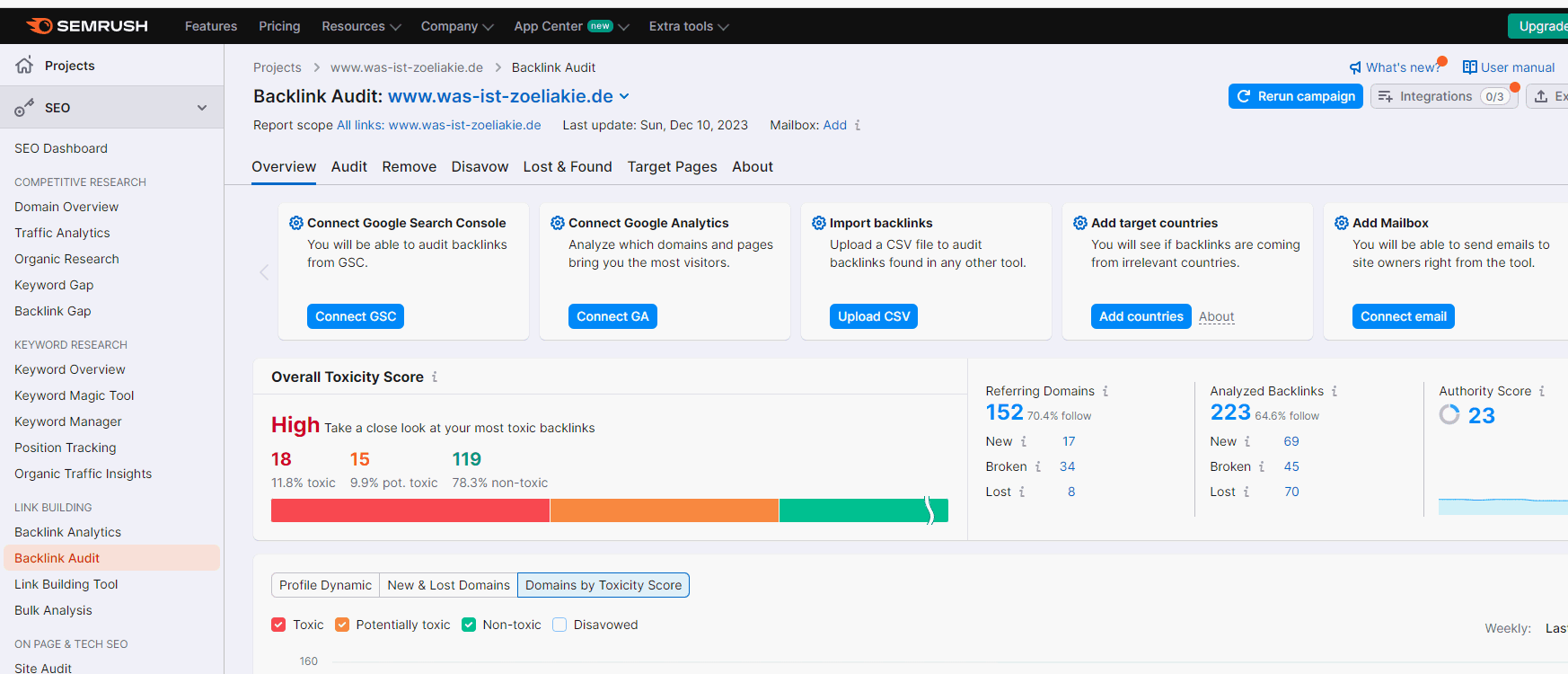The height and width of the screenshot is (674, 1568).
Task: Click the Authority Score loading circle icon
Action: (x=1449, y=414)
